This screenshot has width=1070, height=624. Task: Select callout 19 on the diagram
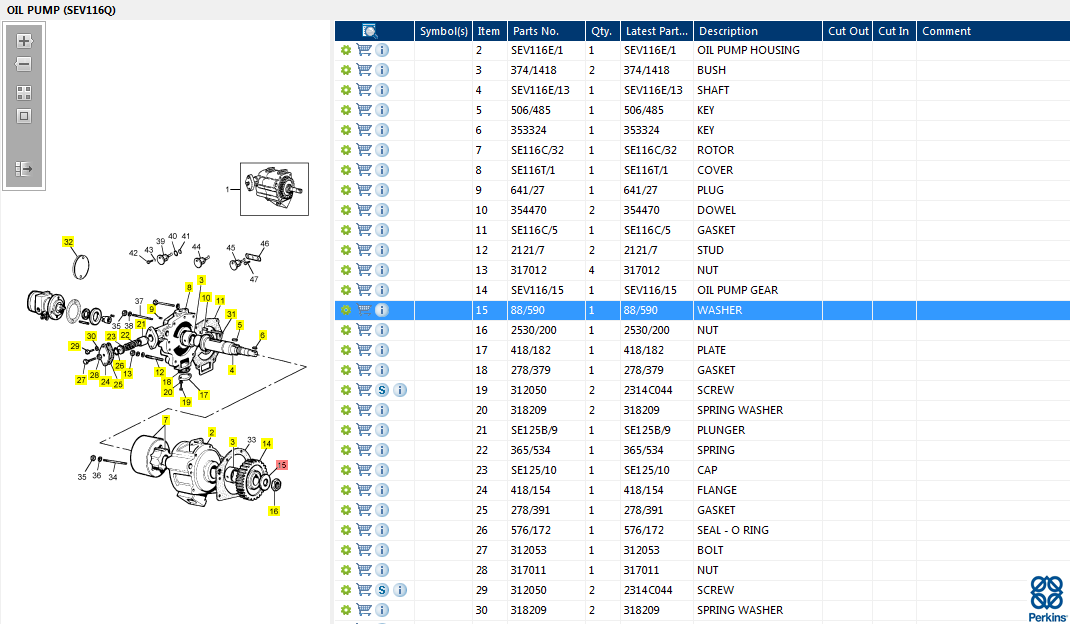[x=186, y=402]
